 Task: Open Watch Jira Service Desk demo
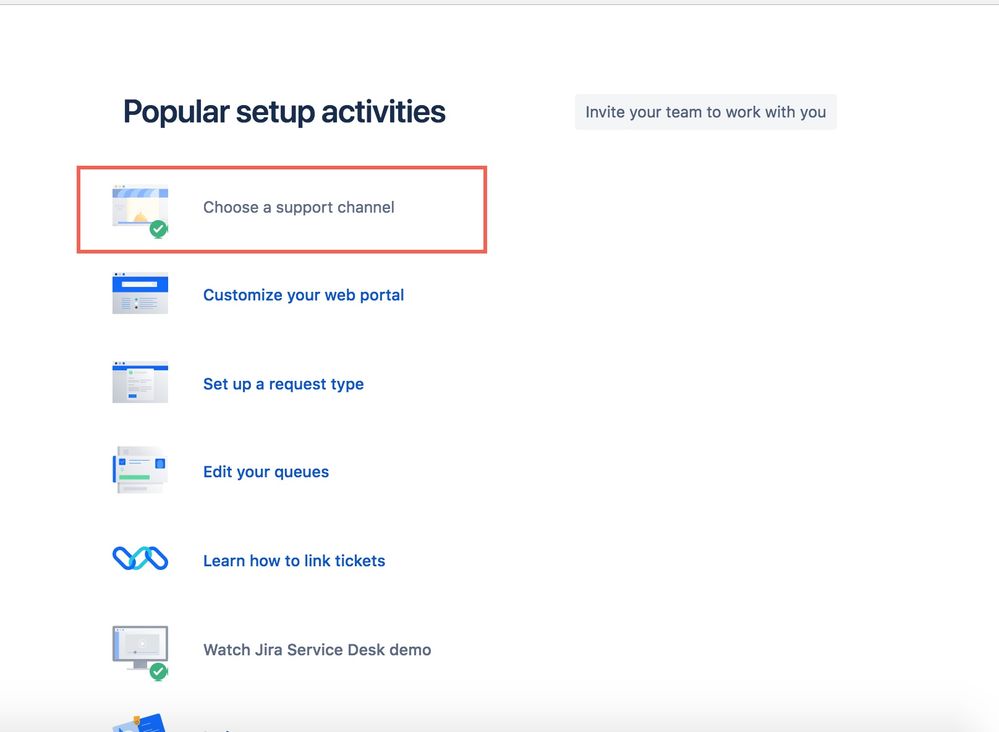(317, 650)
